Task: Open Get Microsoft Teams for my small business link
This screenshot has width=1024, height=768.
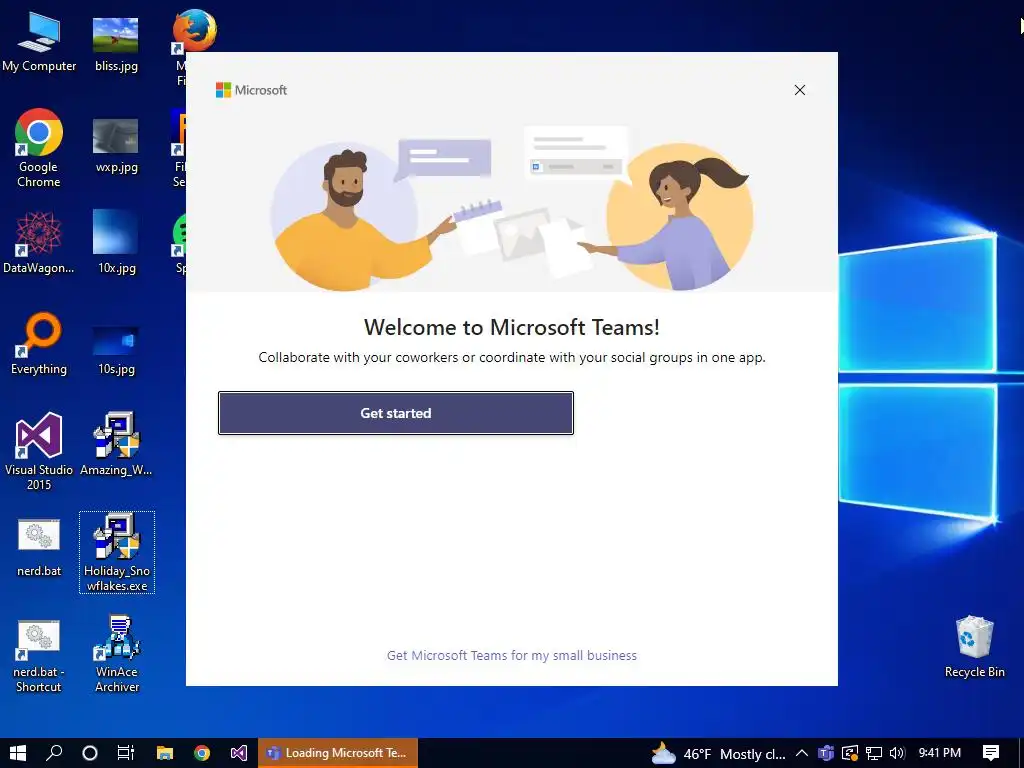Action: pos(511,655)
